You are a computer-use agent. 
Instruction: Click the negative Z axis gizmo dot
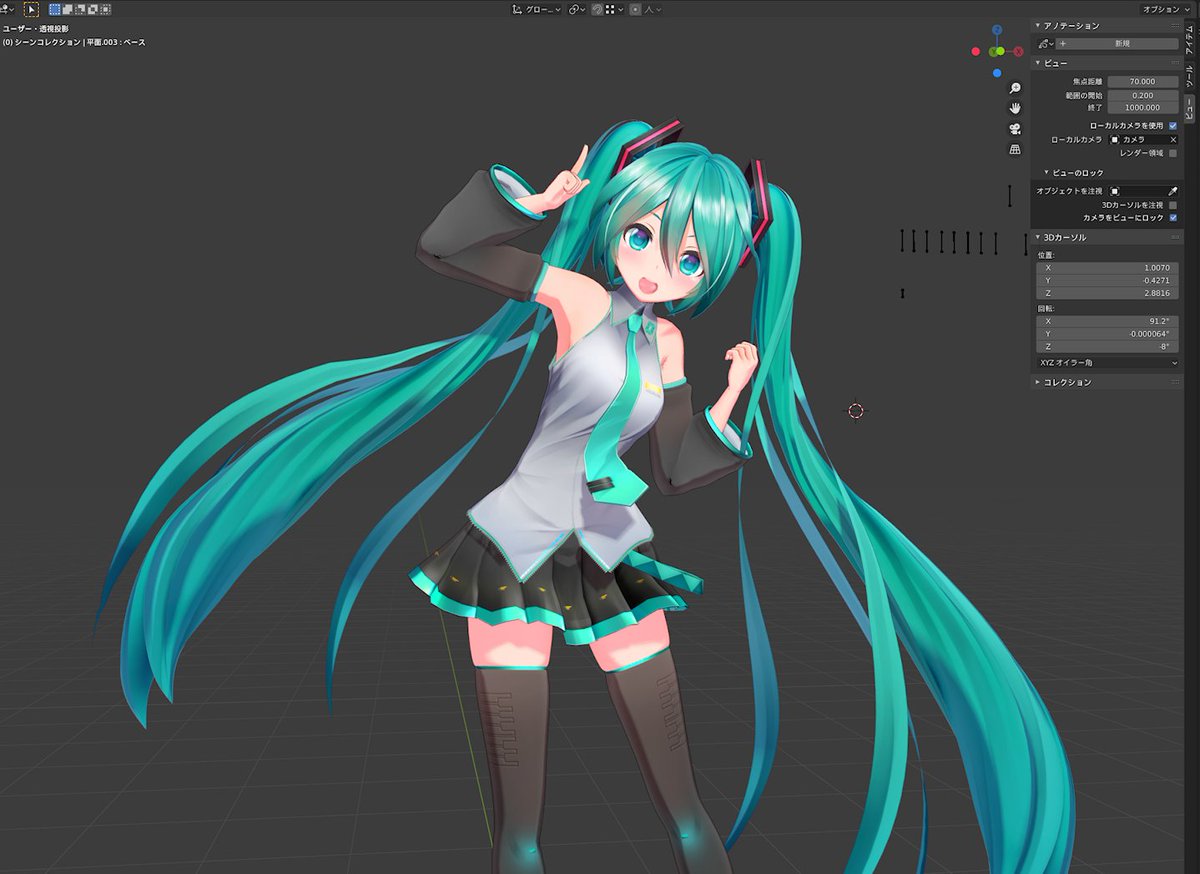[997, 72]
